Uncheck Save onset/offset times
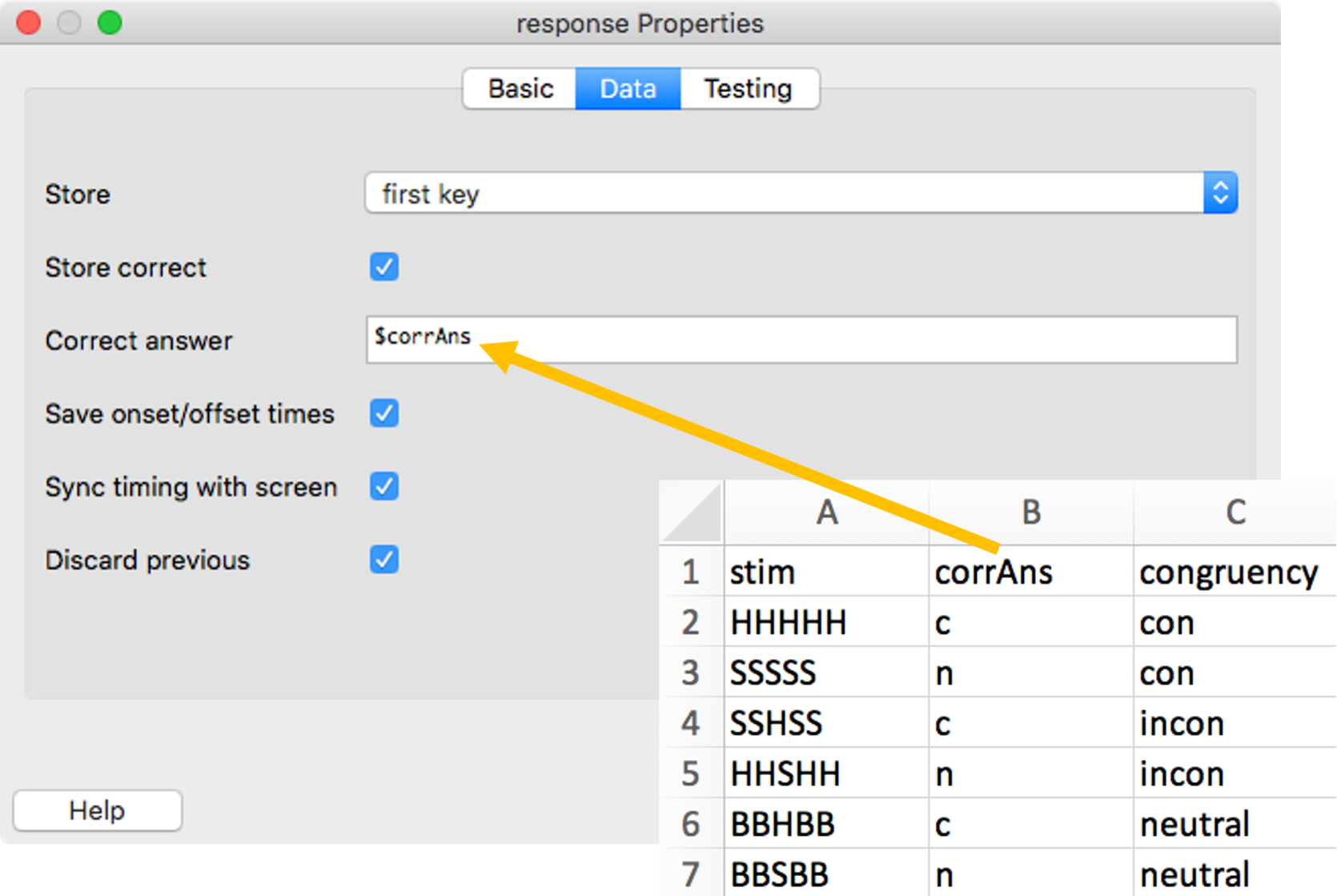Viewport: 1337px width, 896px height. [x=383, y=413]
